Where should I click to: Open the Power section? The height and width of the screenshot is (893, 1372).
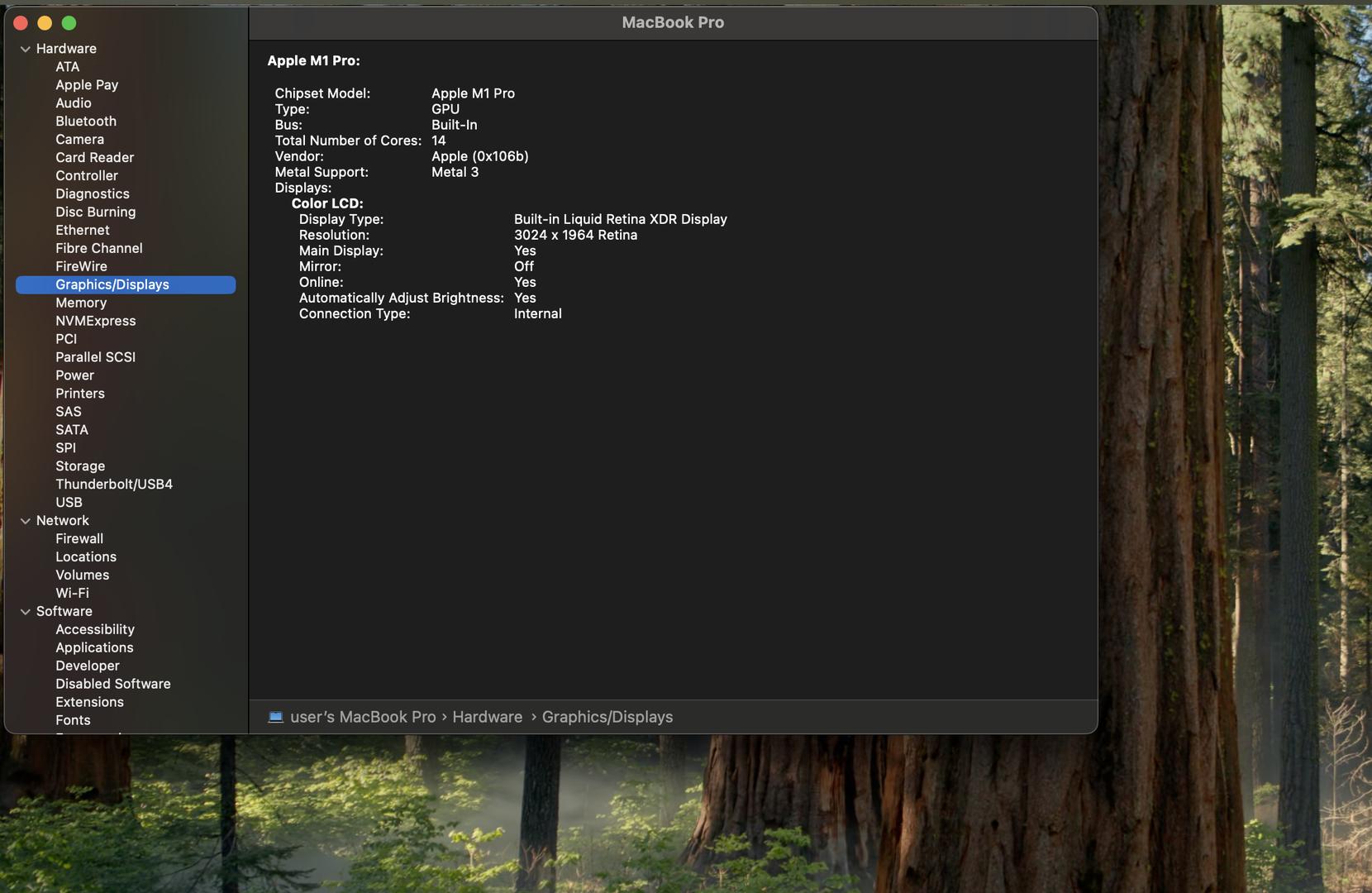(74, 376)
